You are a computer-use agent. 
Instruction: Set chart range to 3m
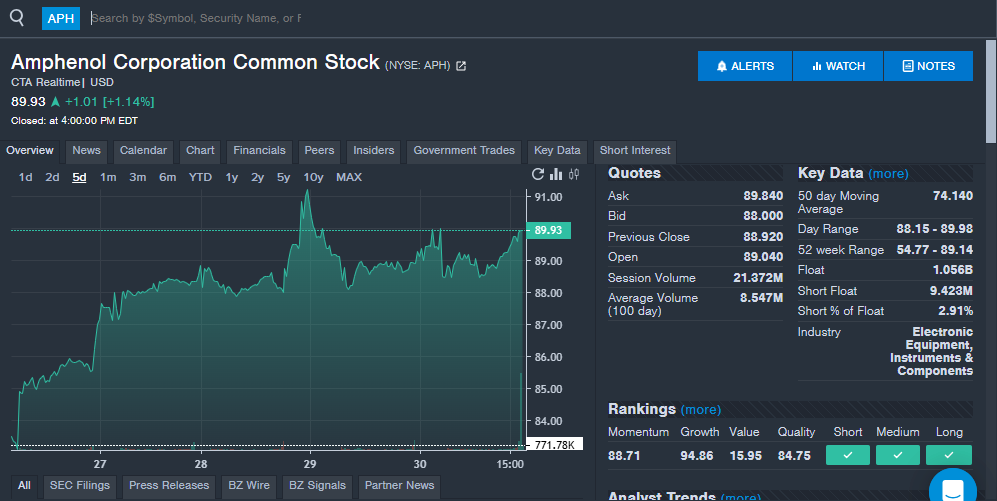pyautogui.click(x=138, y=177)
